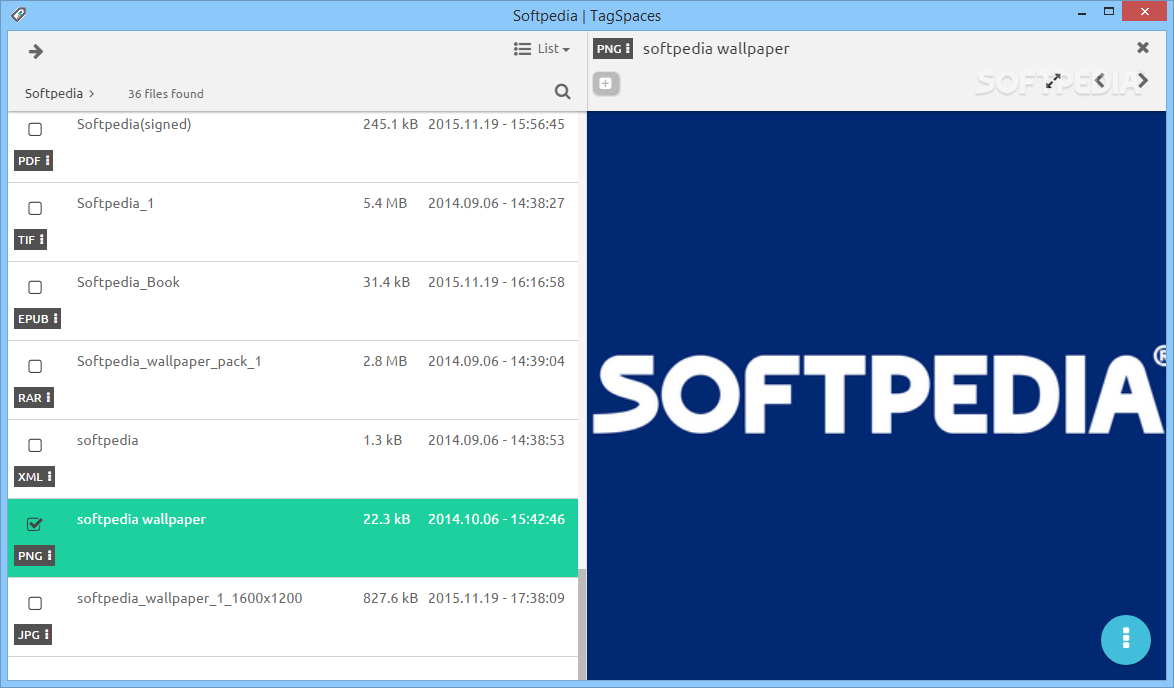
Task: Check the Softpedia_Book file checkbox
Action: tap(34, 287)
